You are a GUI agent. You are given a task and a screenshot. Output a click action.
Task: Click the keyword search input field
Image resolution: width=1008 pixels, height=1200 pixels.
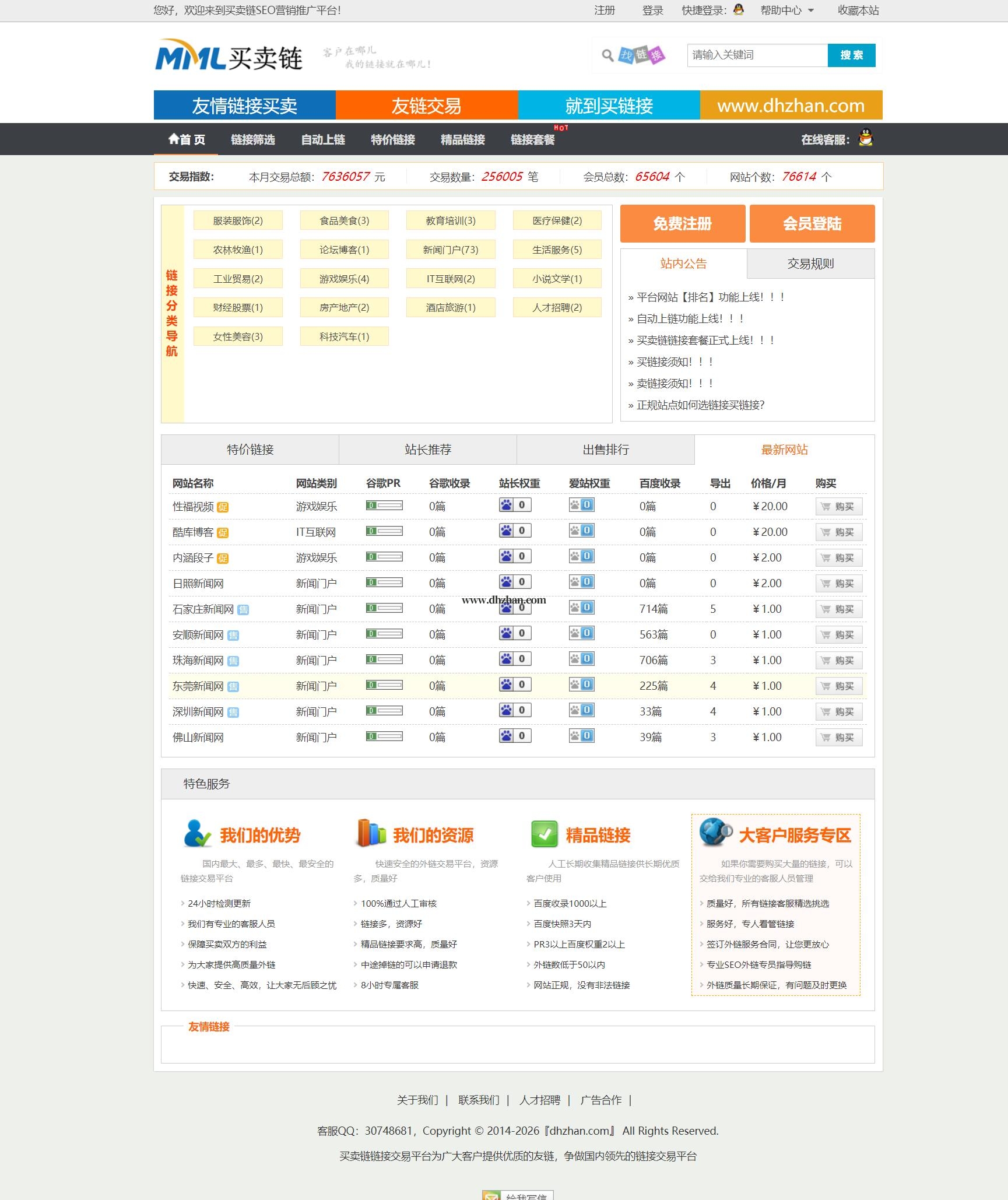(757, 55)
